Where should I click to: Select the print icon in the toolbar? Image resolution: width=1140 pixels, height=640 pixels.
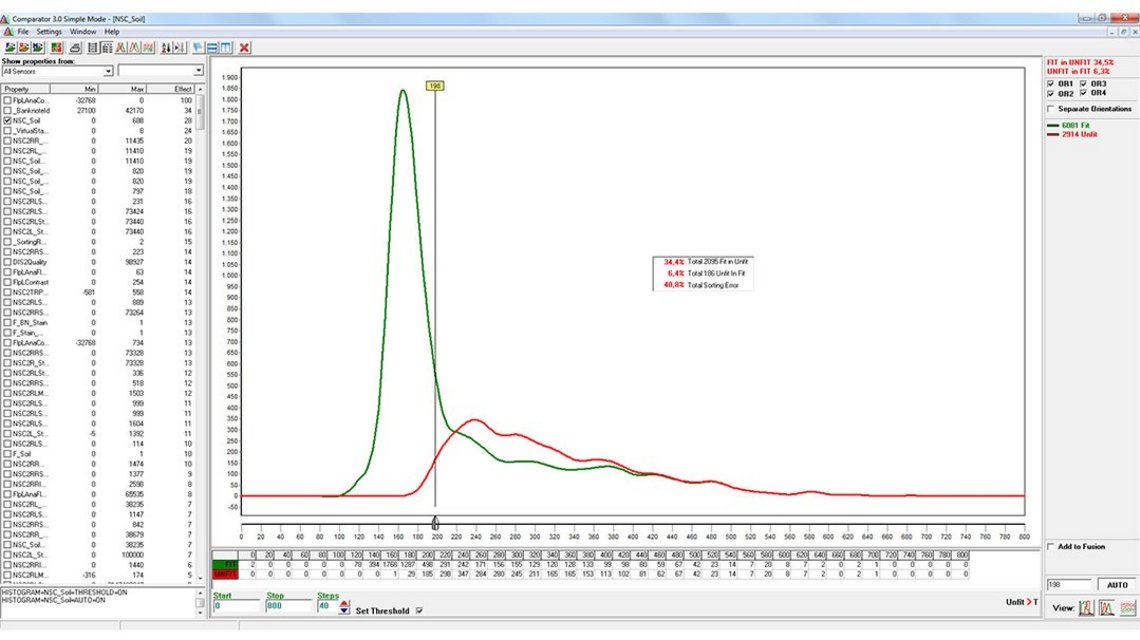[75, 47]
